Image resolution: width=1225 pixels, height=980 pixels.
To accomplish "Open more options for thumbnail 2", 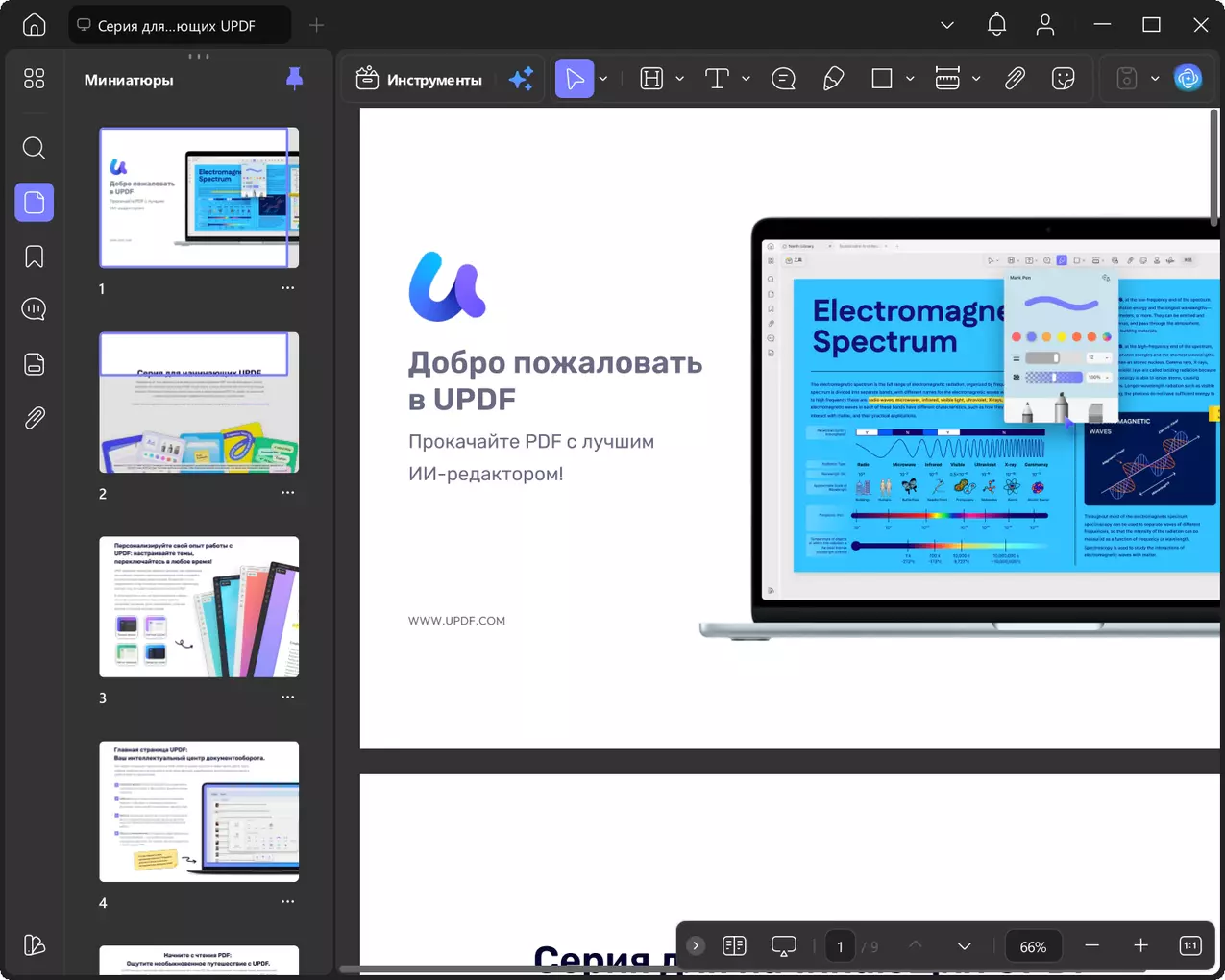I will [288, 493].
